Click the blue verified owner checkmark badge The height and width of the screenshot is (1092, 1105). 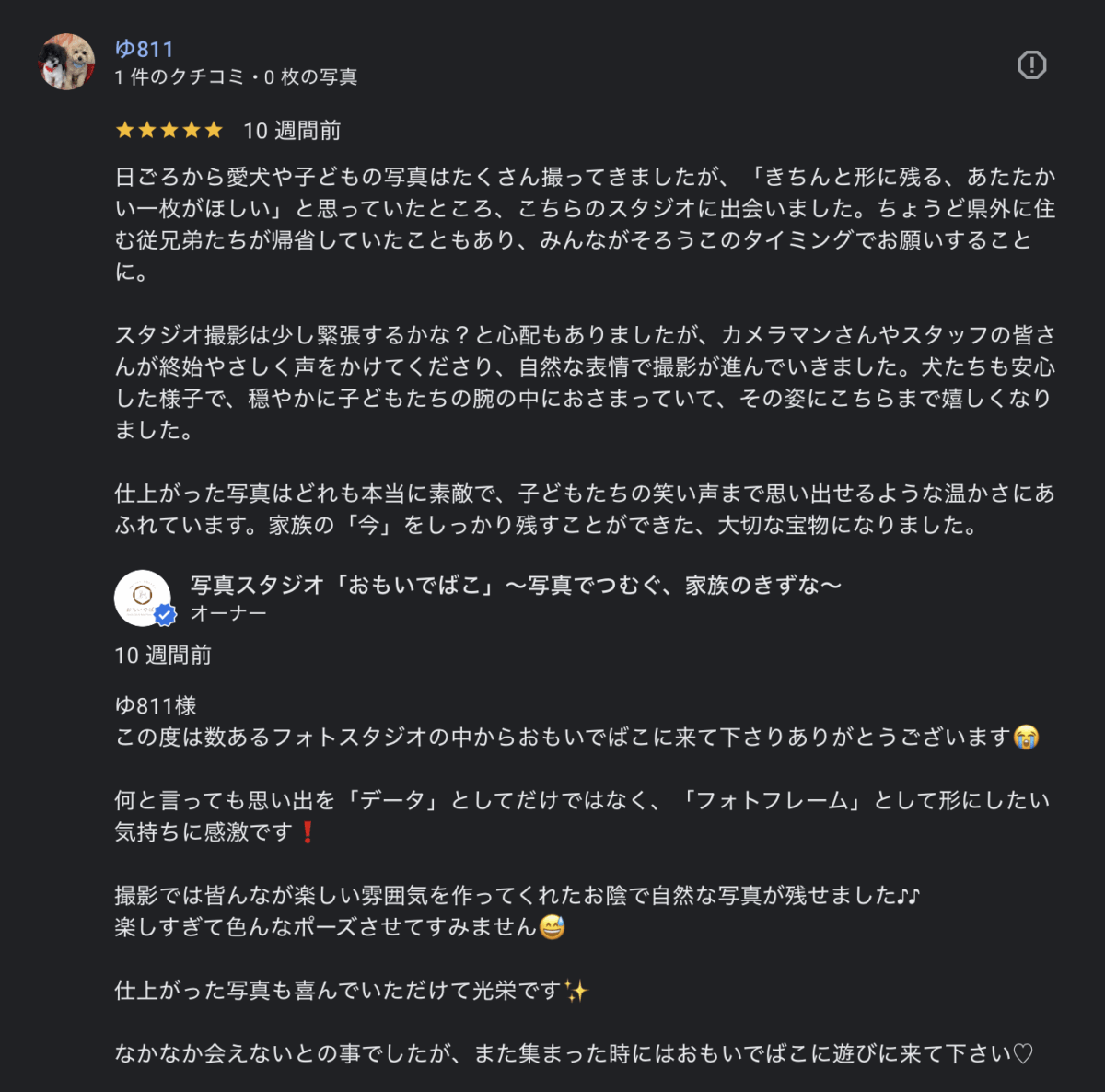(x=164, y=616)
